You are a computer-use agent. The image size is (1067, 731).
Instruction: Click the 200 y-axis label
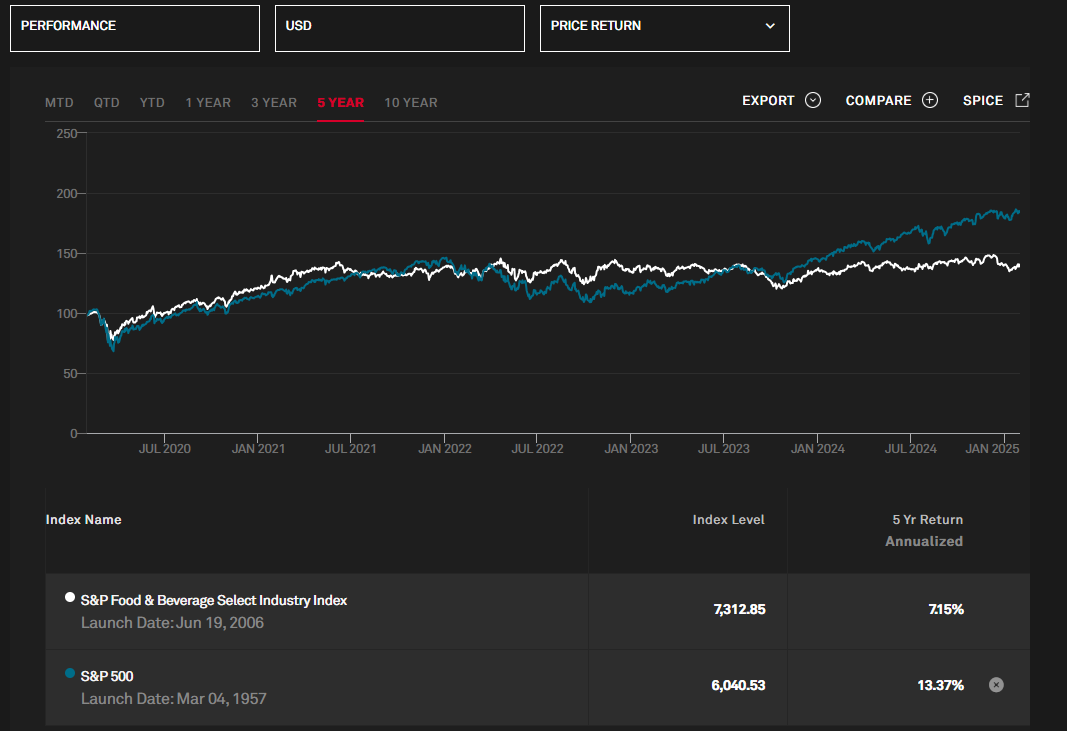[67, 194]
